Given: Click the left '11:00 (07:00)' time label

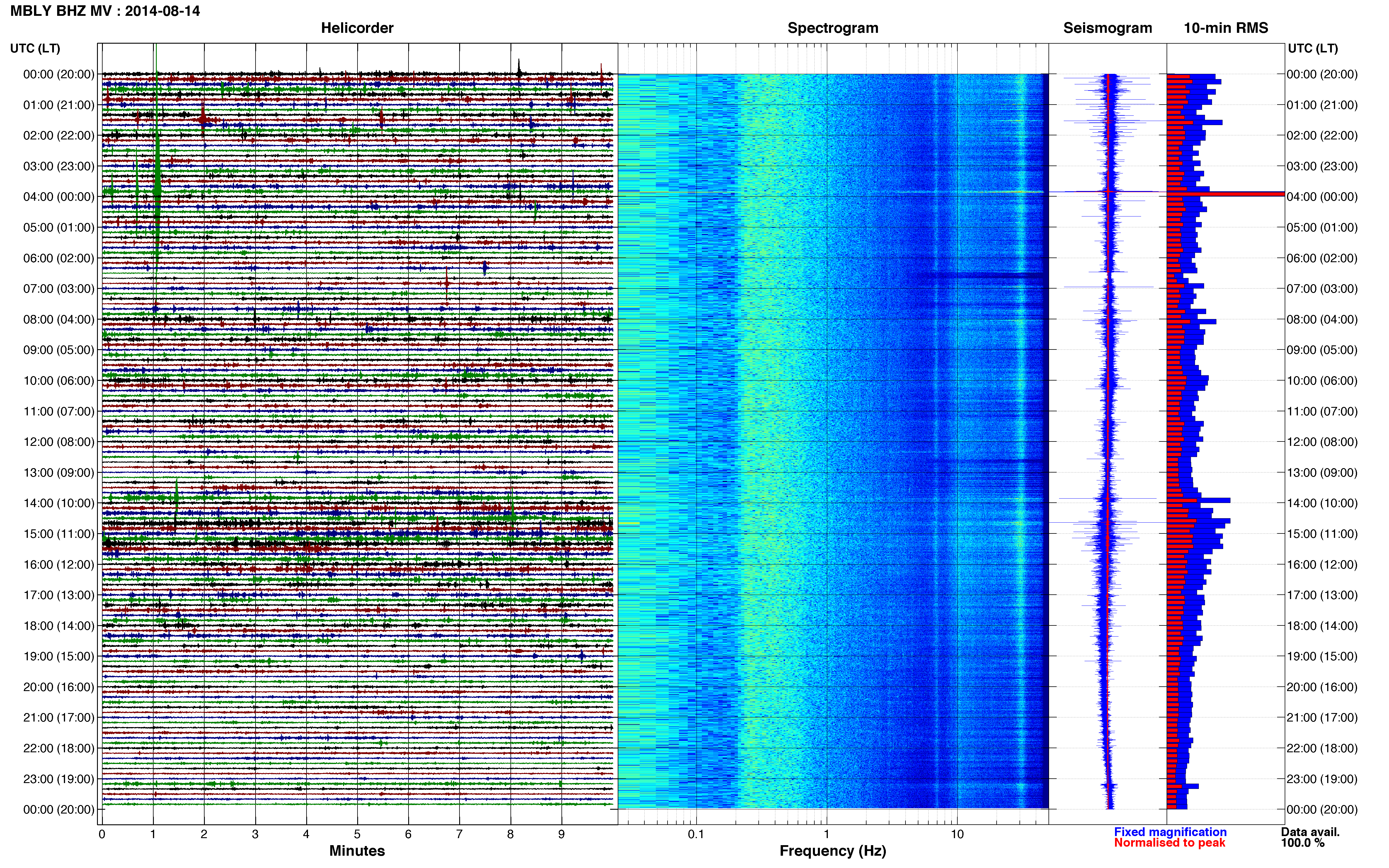Looking at the screenshot, I should pyautogui.click(x=59, y=412).
